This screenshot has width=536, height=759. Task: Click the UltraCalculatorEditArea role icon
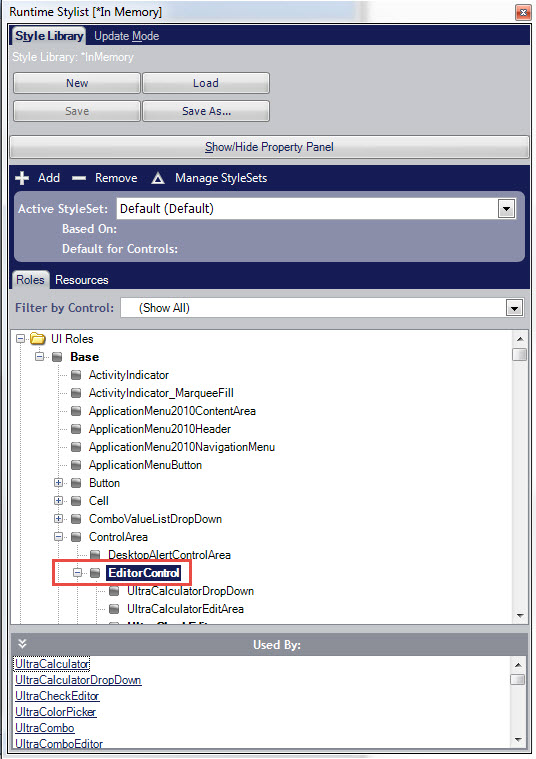click(x=114, y=609)
